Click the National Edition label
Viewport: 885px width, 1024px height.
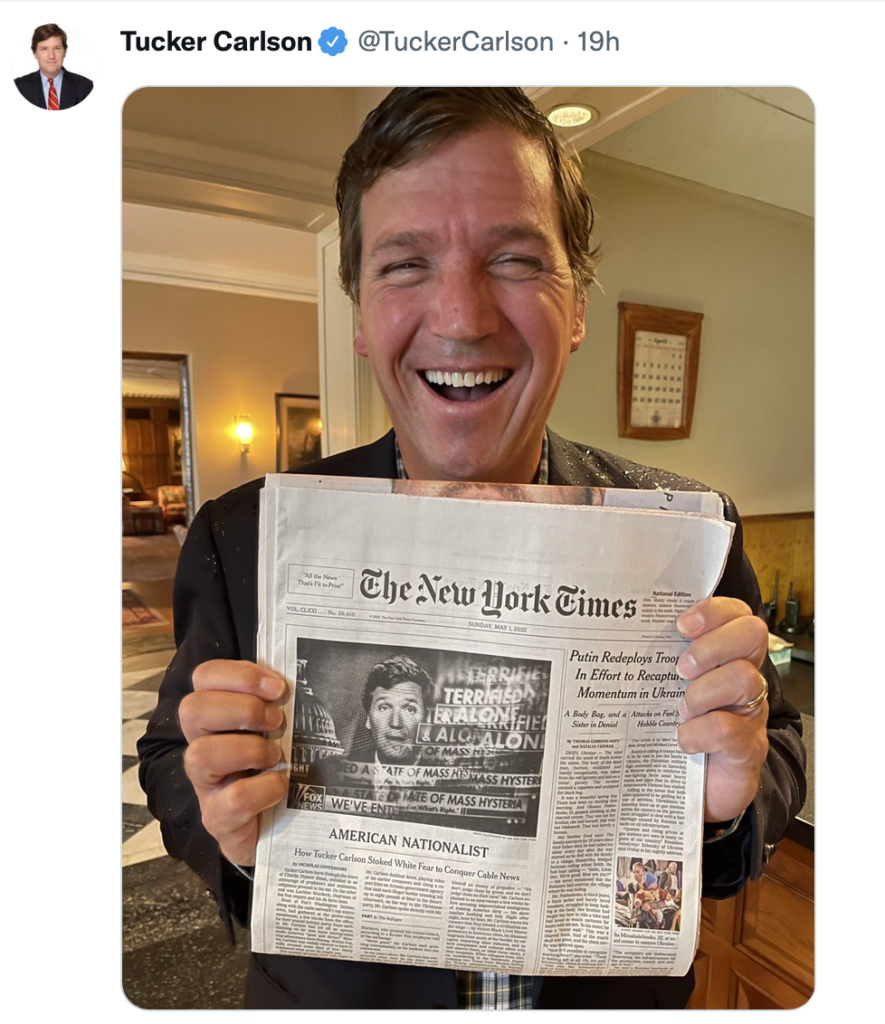(x=671, y=594)
